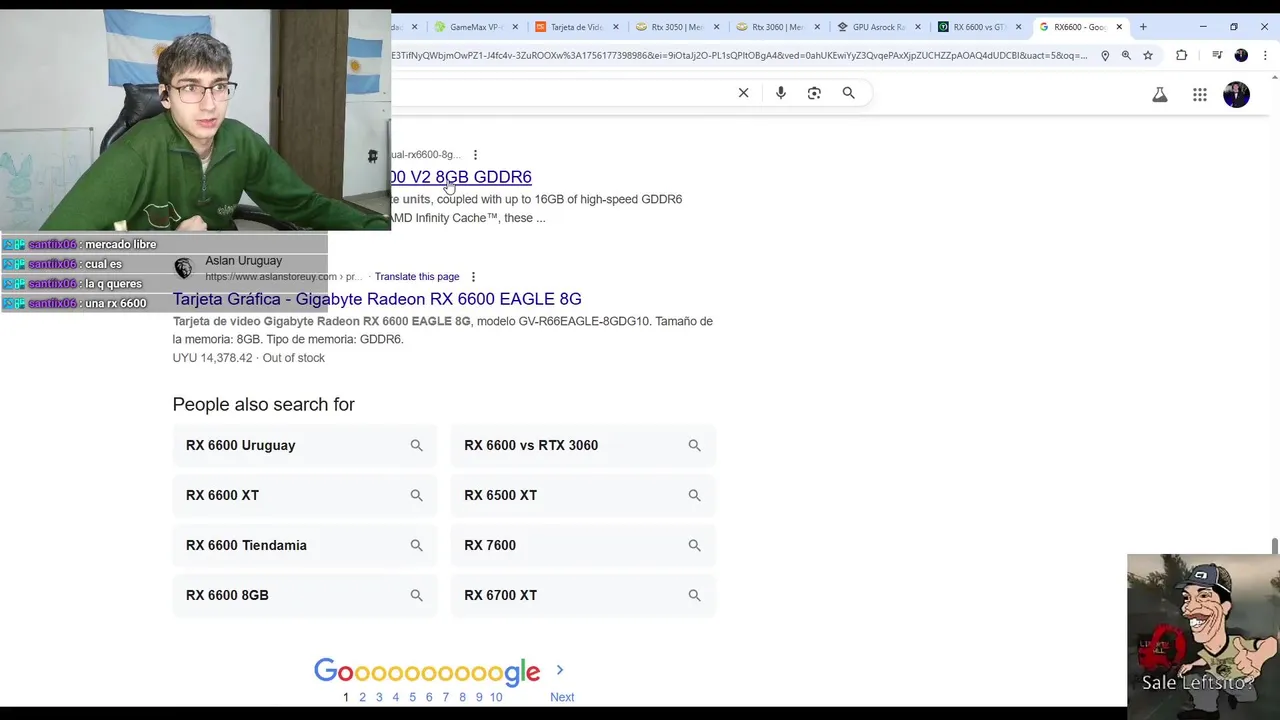Click chat message 'mercado libre'
Screen dimensions: 1280x720
click(x=120, y=244)
